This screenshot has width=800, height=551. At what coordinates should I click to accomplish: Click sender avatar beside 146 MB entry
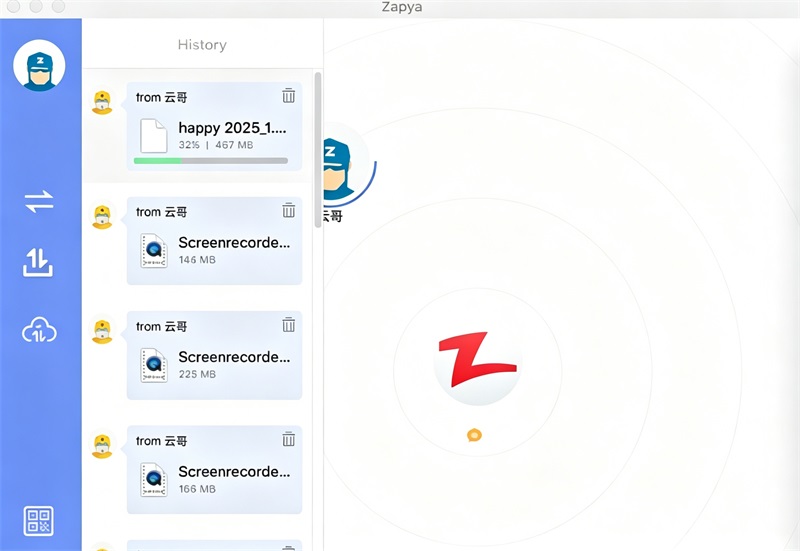point(102,216)
